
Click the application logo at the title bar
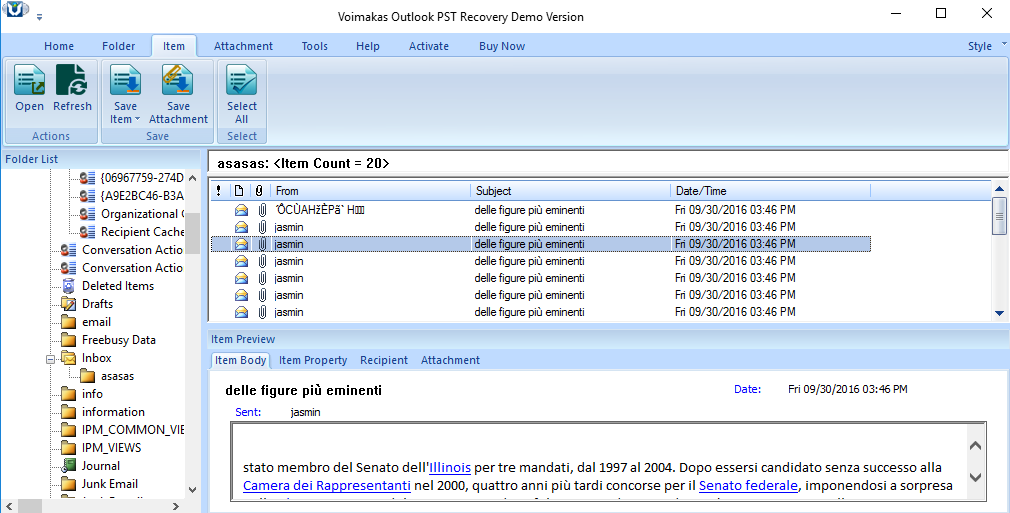click(x=15, y=10)
